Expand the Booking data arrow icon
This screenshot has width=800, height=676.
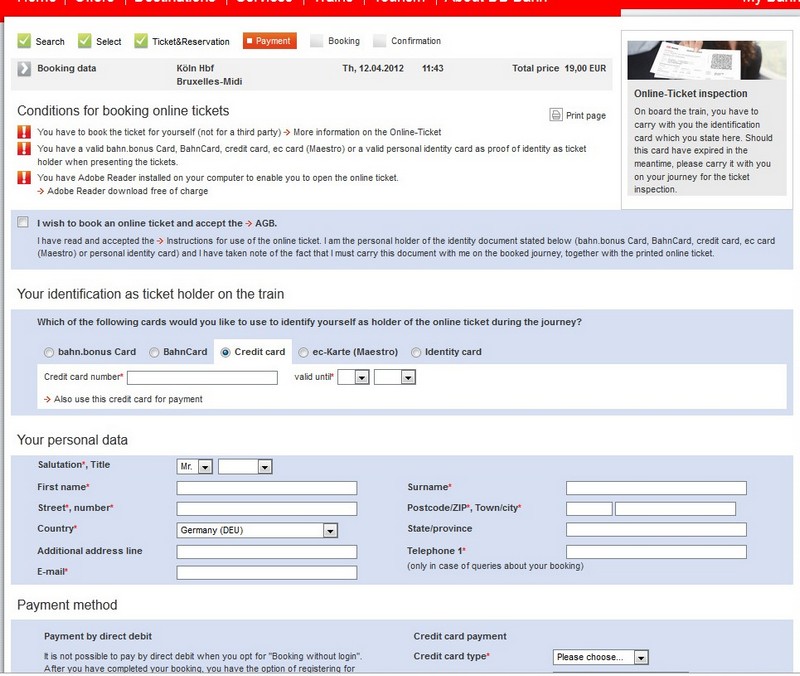pyautogui.click(x=24, y=69)
